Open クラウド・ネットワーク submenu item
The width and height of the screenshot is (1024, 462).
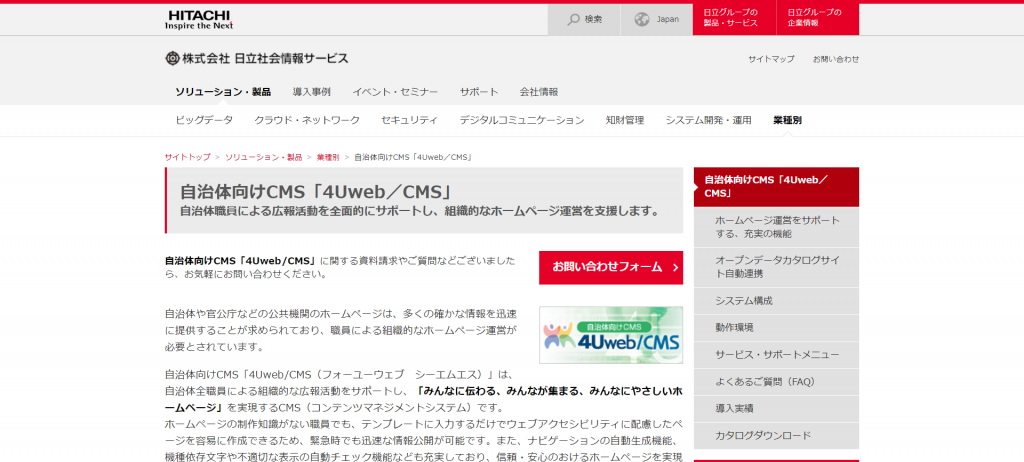click(307, 120)
